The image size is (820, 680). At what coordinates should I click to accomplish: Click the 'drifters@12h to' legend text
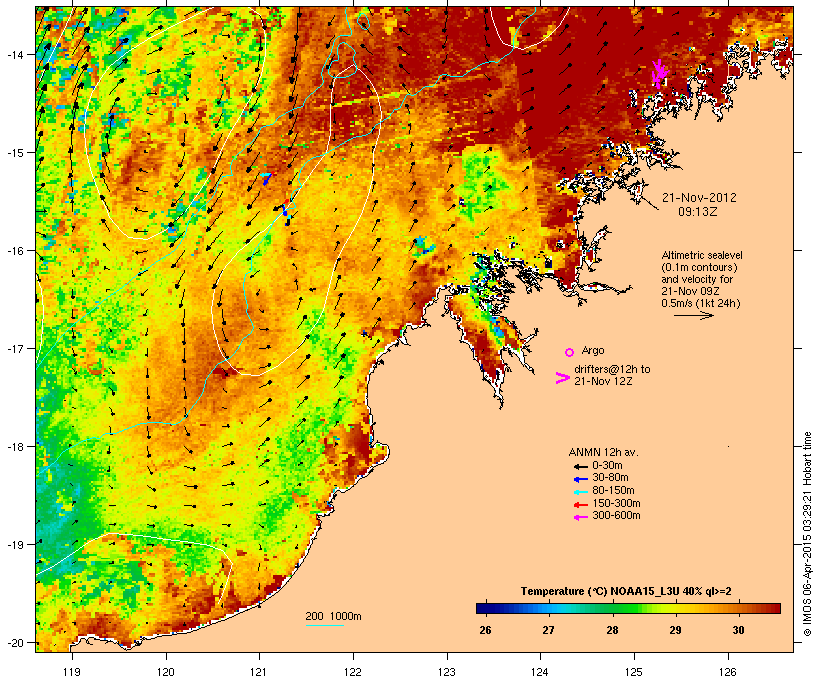pos(612,369)
